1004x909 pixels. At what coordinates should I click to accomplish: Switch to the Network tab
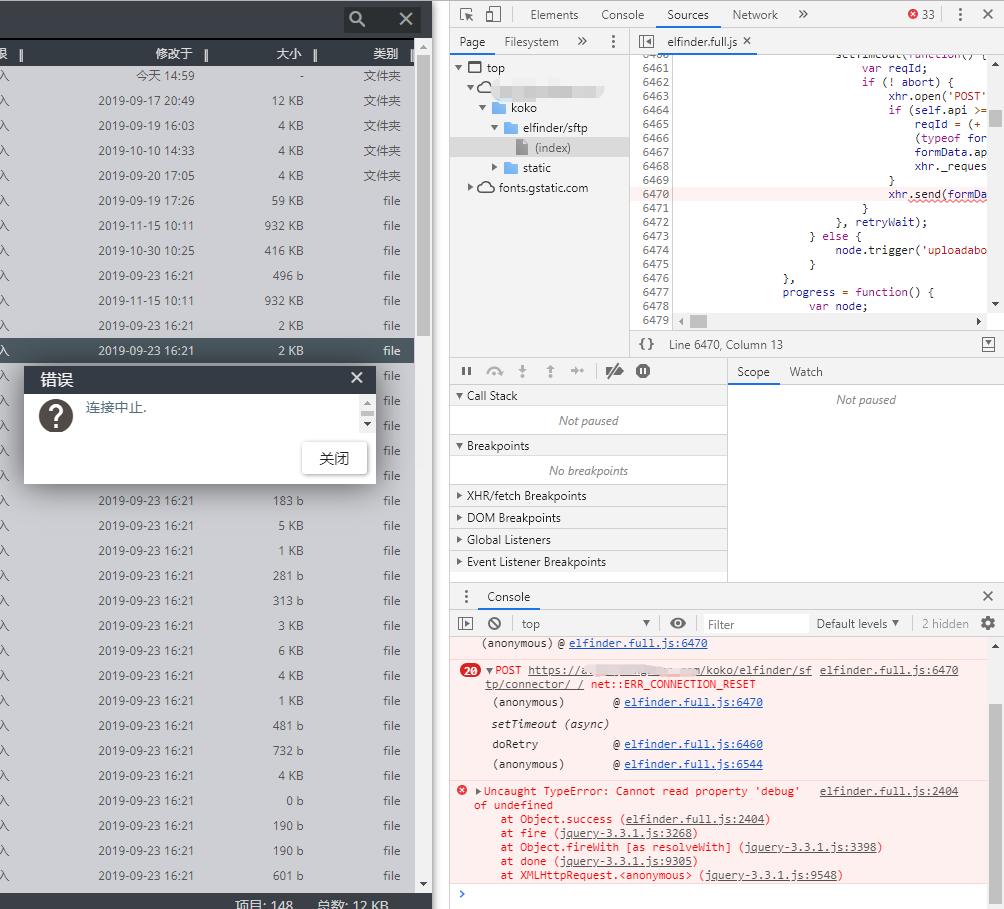pos(755,14)
